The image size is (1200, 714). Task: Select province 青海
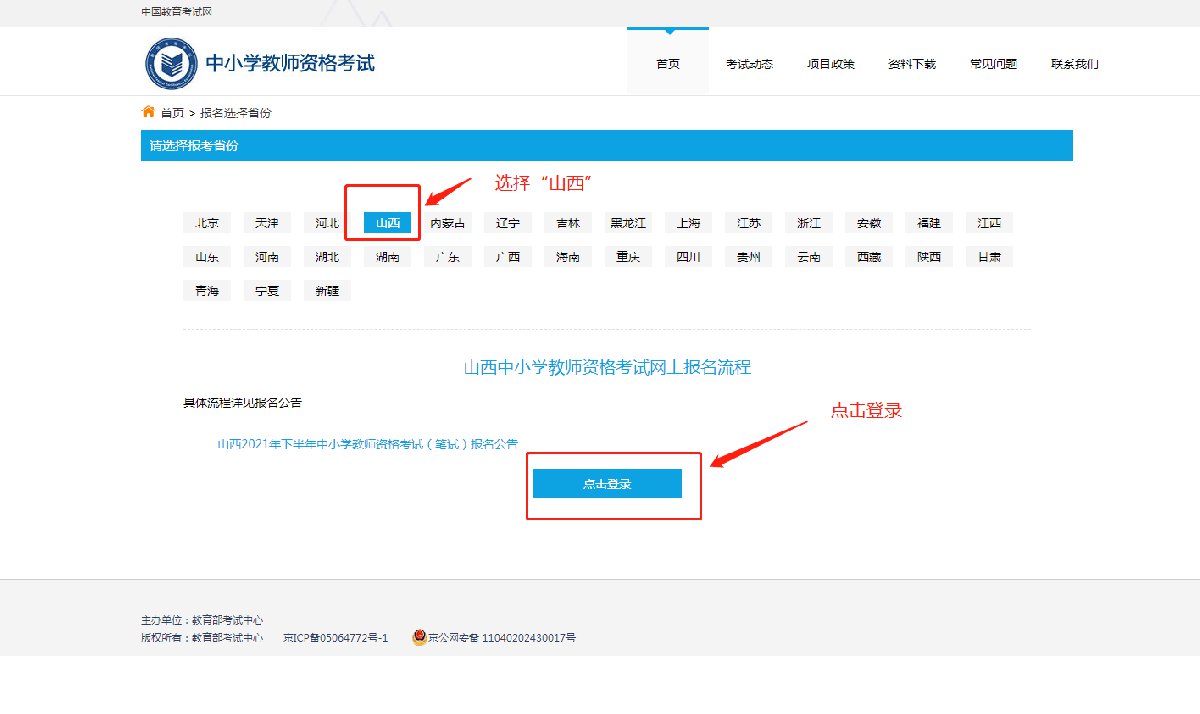(x=207, y=291)
